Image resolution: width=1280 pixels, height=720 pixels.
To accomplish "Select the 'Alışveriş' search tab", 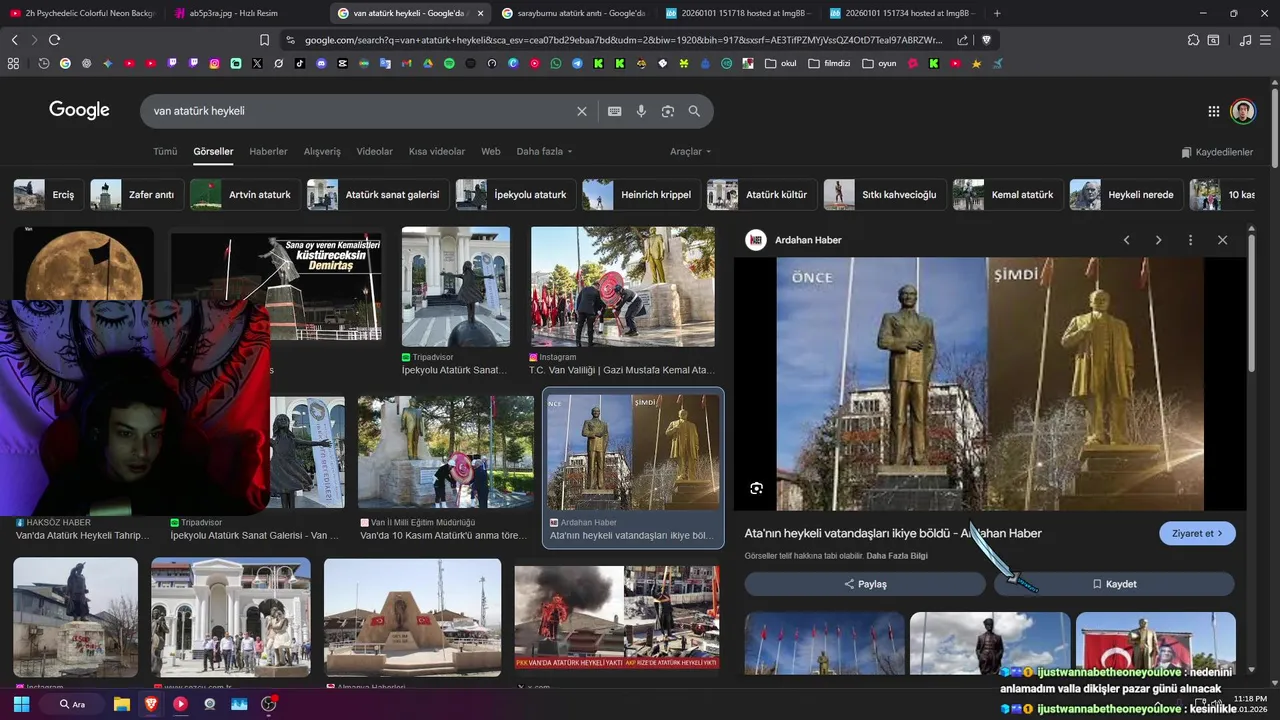I will (322, 152).
